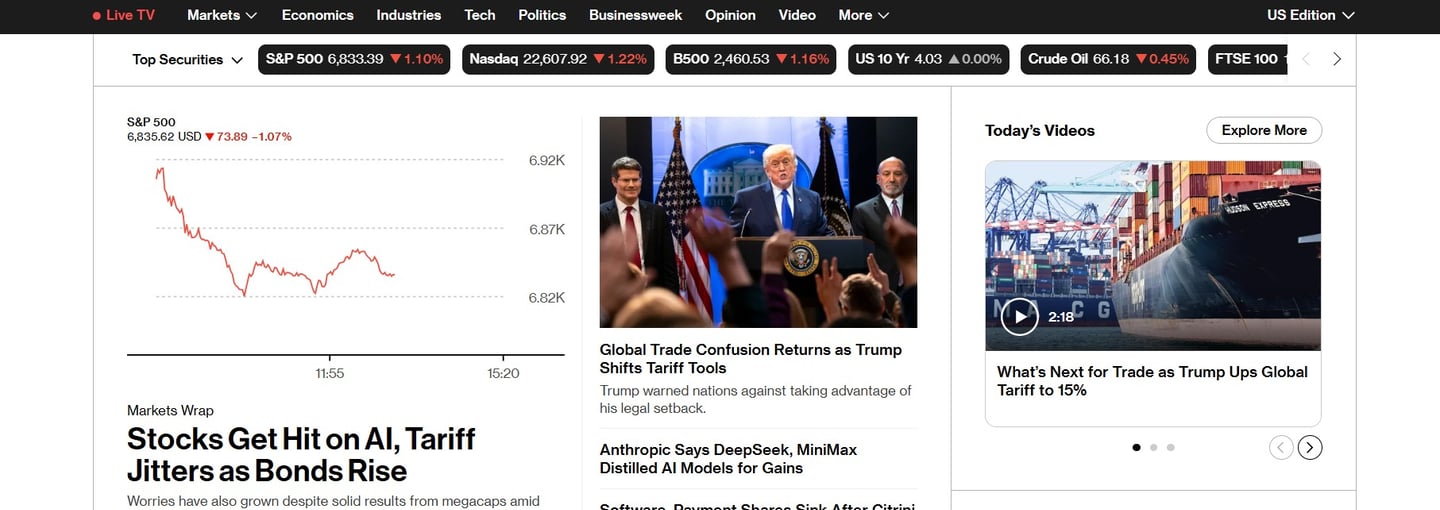Screen dimensions: 1440x510
Task: Open the Video section
Action: coord(797,15)
